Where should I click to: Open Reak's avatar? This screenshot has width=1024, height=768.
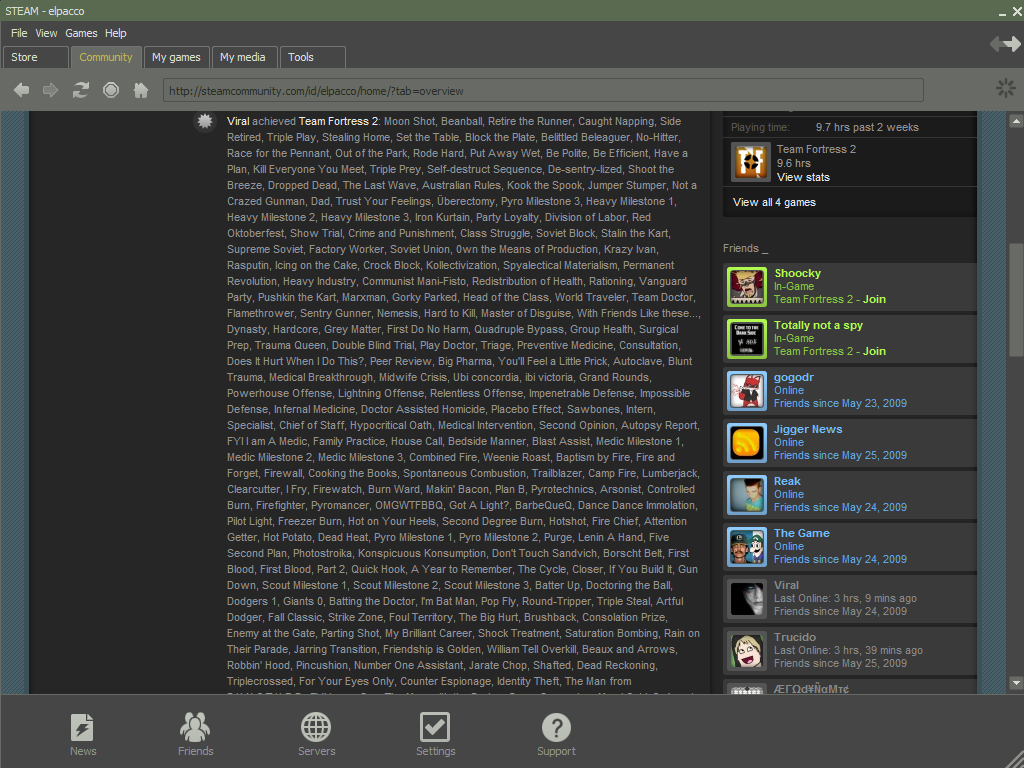pos(746,494)
